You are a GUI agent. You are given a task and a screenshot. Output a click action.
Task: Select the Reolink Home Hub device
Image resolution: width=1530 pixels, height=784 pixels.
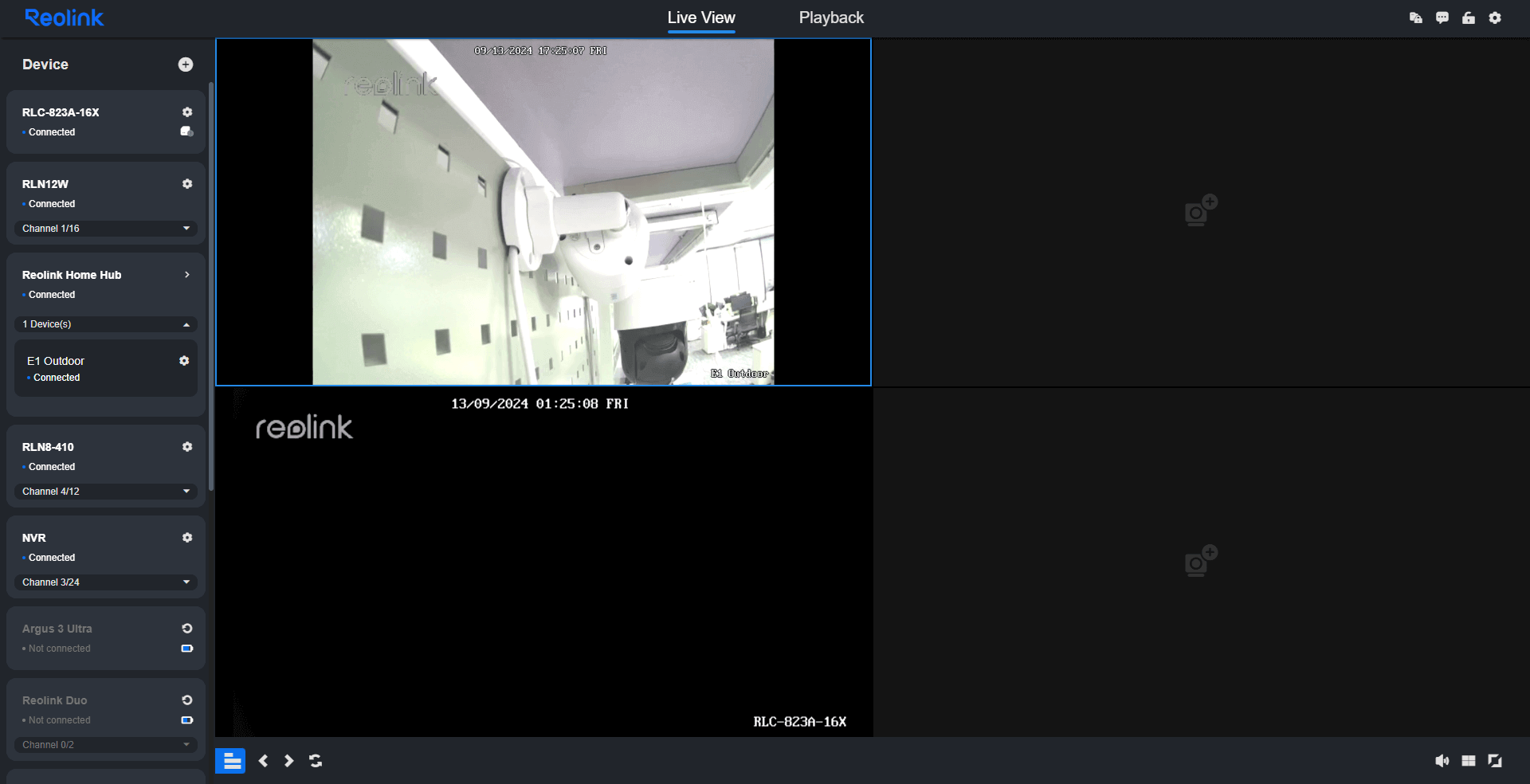coord(72,275)
